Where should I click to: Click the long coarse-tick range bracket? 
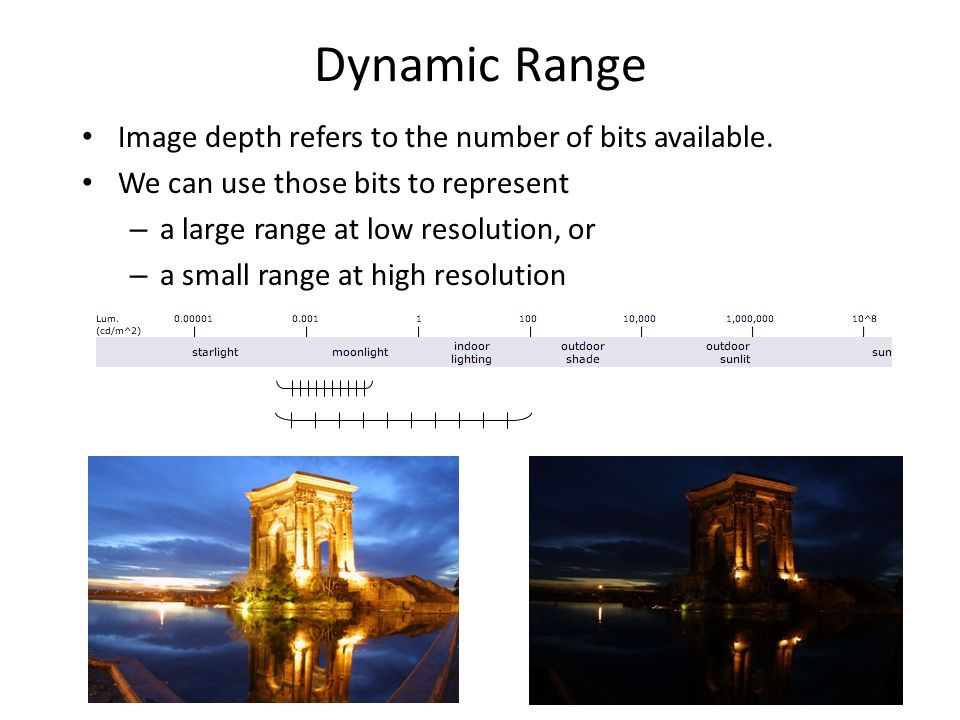coord(403,420)
